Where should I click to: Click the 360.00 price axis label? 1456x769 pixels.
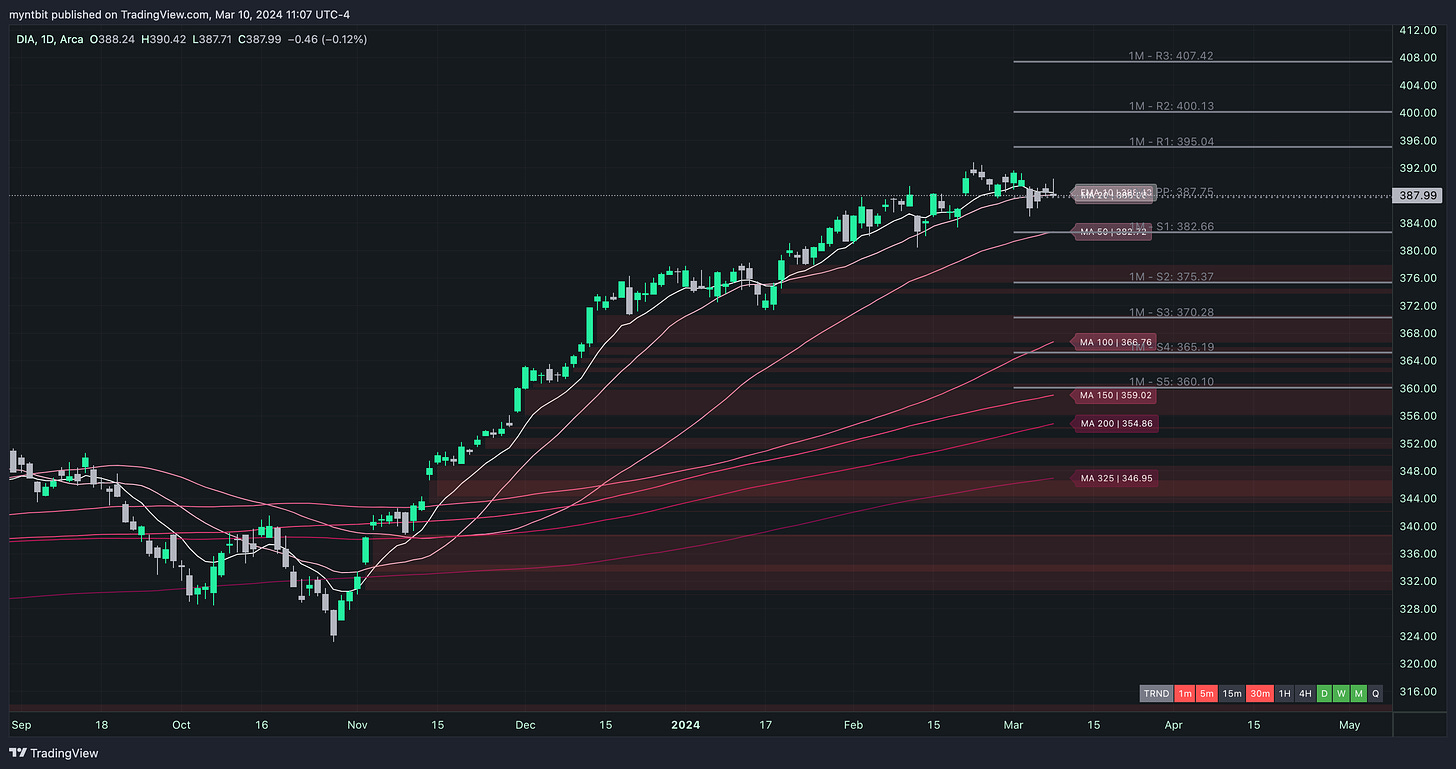pyautogui.click(x=1418, y=388)
